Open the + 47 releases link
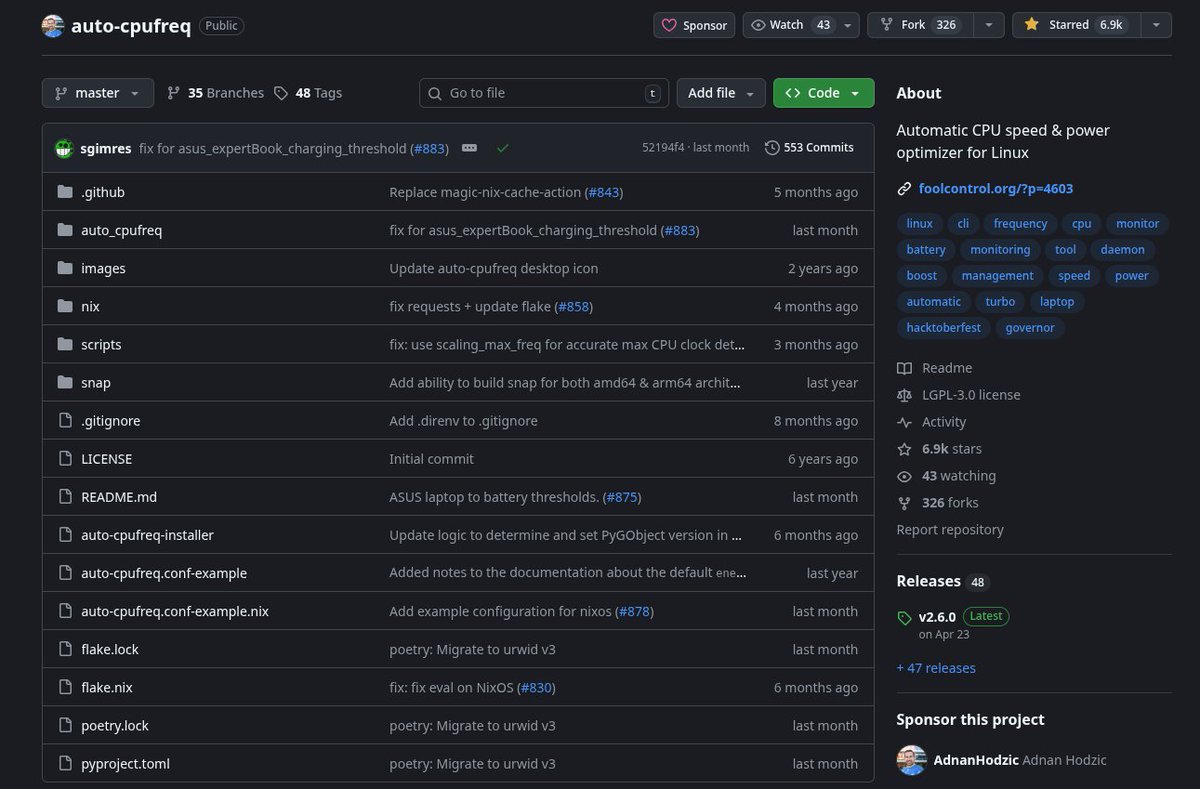Viewport: 1200px width, 789px height. click(936, 668)
